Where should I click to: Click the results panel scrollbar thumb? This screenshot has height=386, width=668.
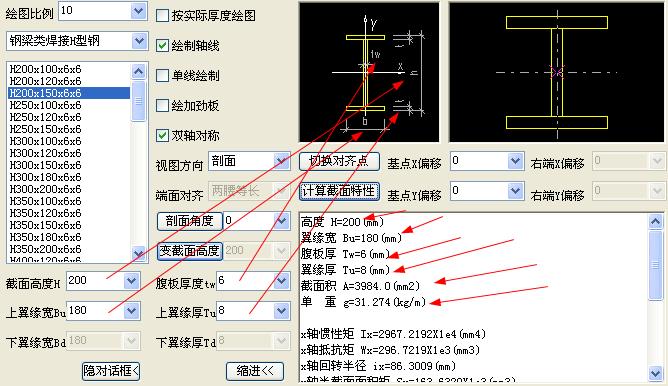click(655, 265)
